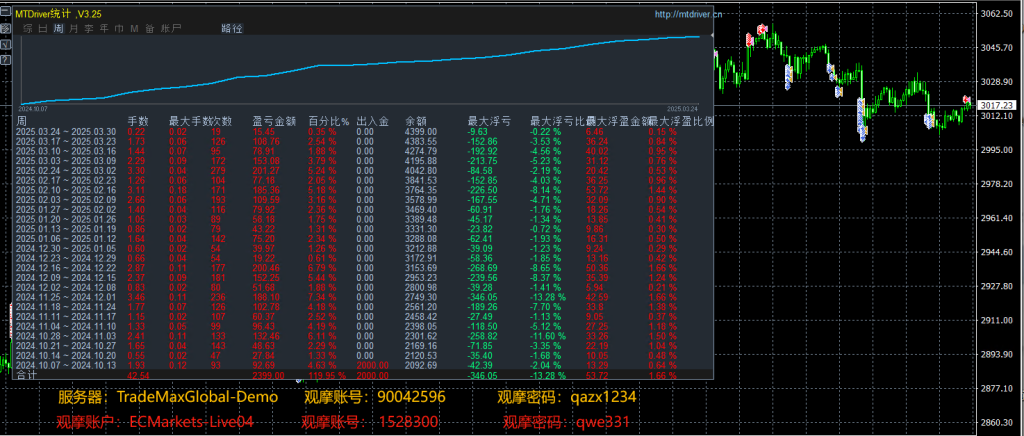Select the 2025.03.24 ~ 2025.03.30 week row
The width and height of the screenshot is (1024, 436).
(66, 132)
